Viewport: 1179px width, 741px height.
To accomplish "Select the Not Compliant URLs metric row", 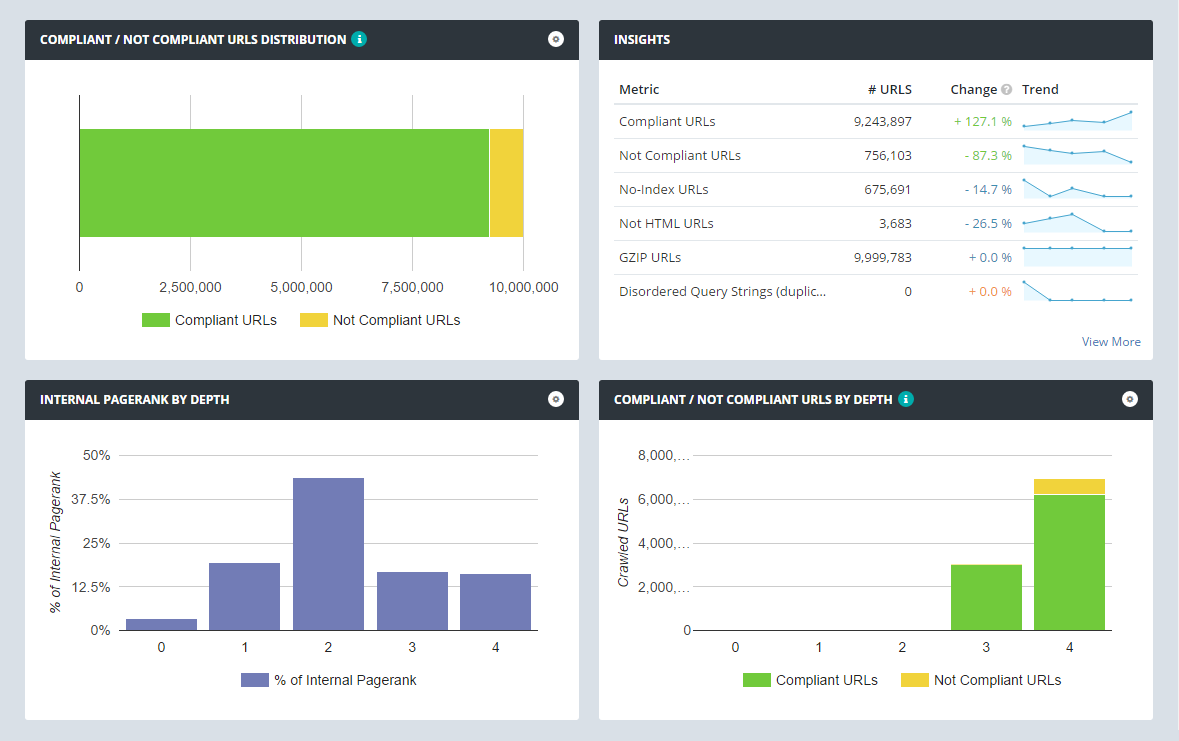I will click(680, 156).
